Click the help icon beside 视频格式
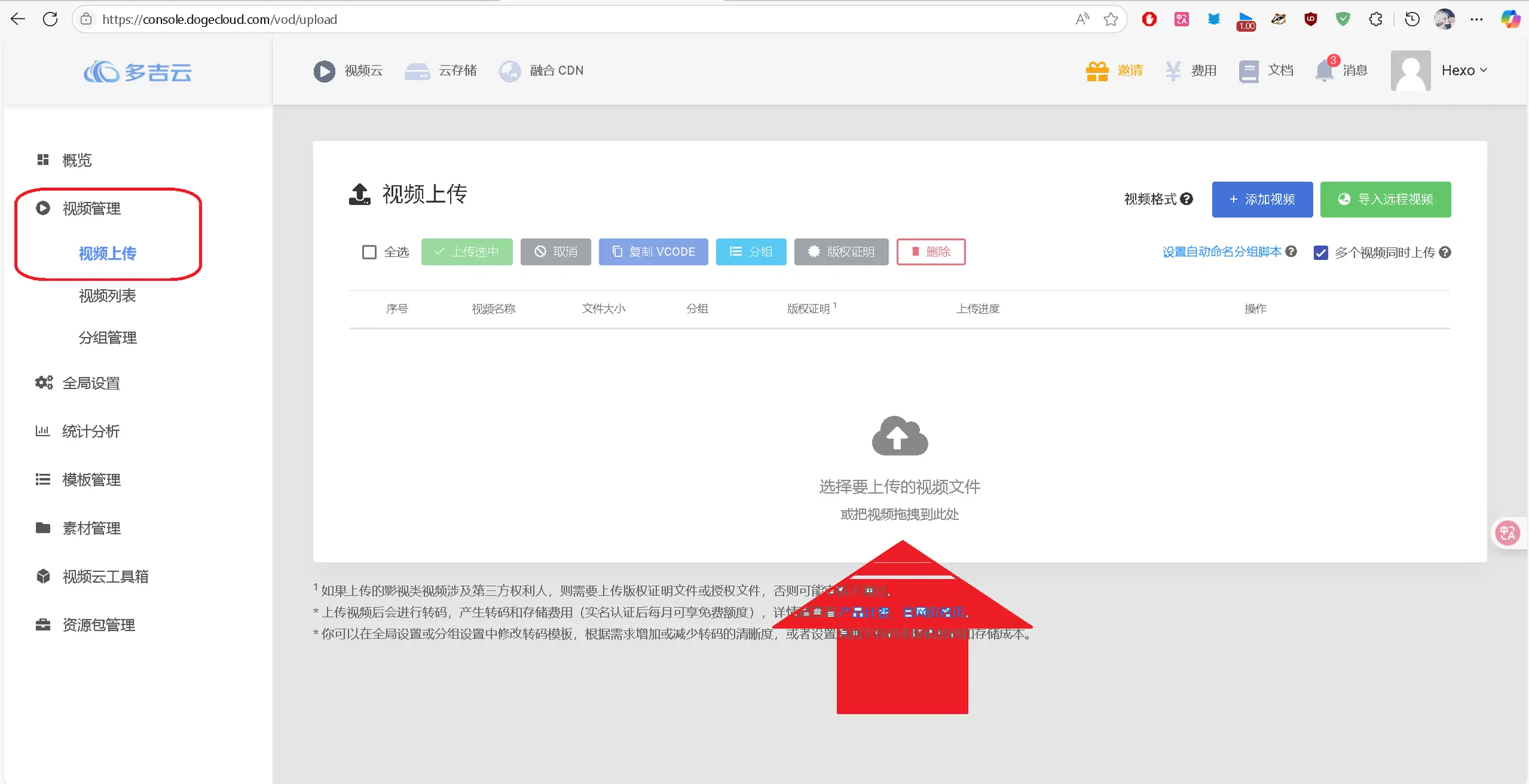Viewport: 1529px width, 784px height. [1187, 199]
